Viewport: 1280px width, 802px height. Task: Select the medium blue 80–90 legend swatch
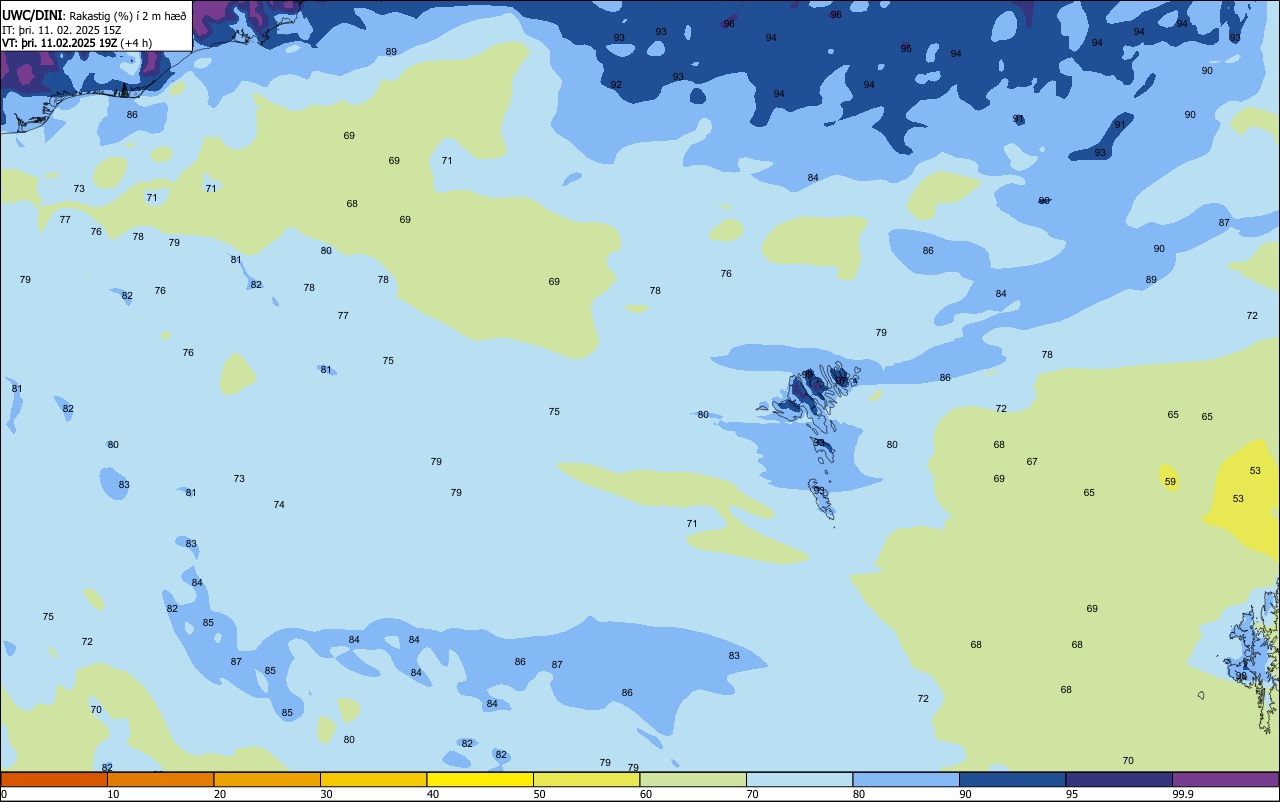point(906,779)
